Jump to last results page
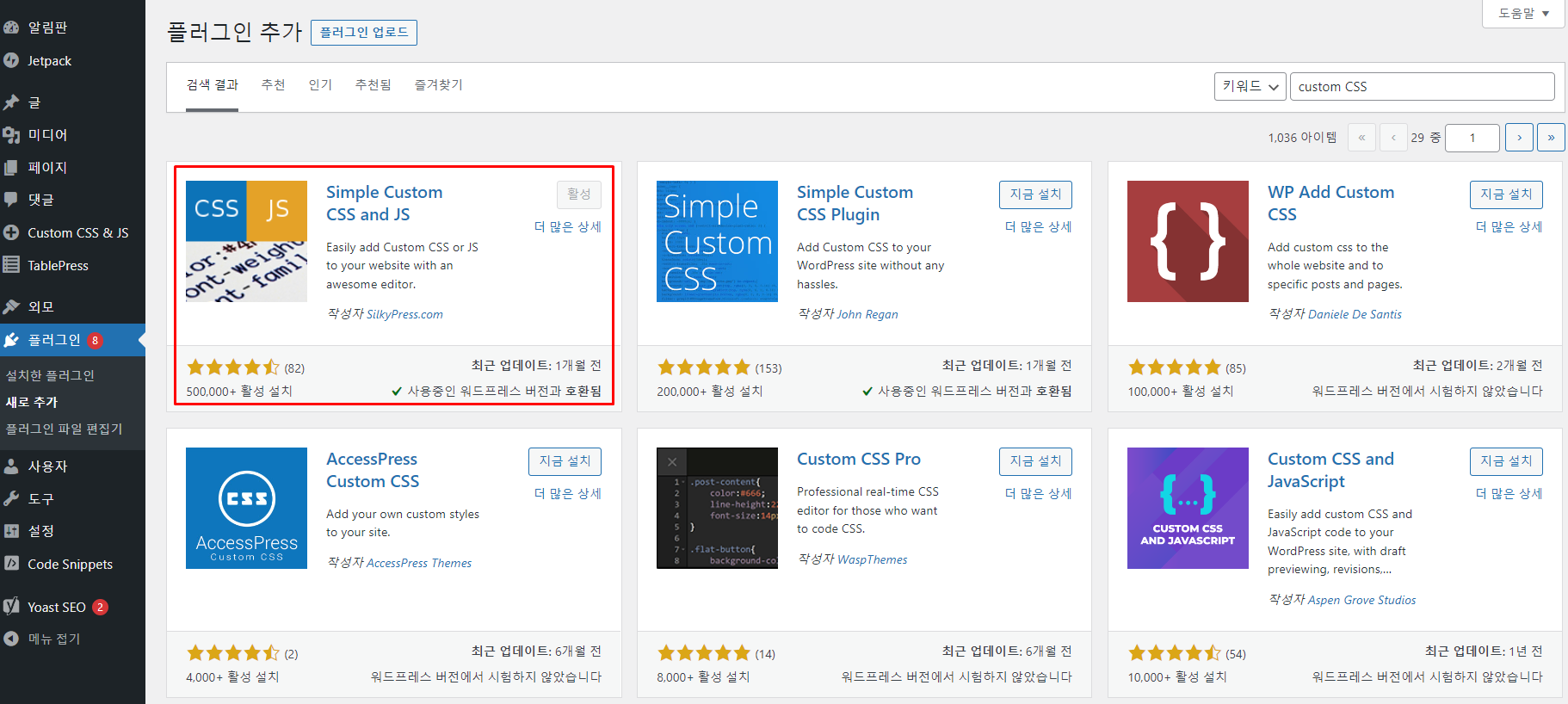This screenshot has height=704, width=1568. point(1551,138)
